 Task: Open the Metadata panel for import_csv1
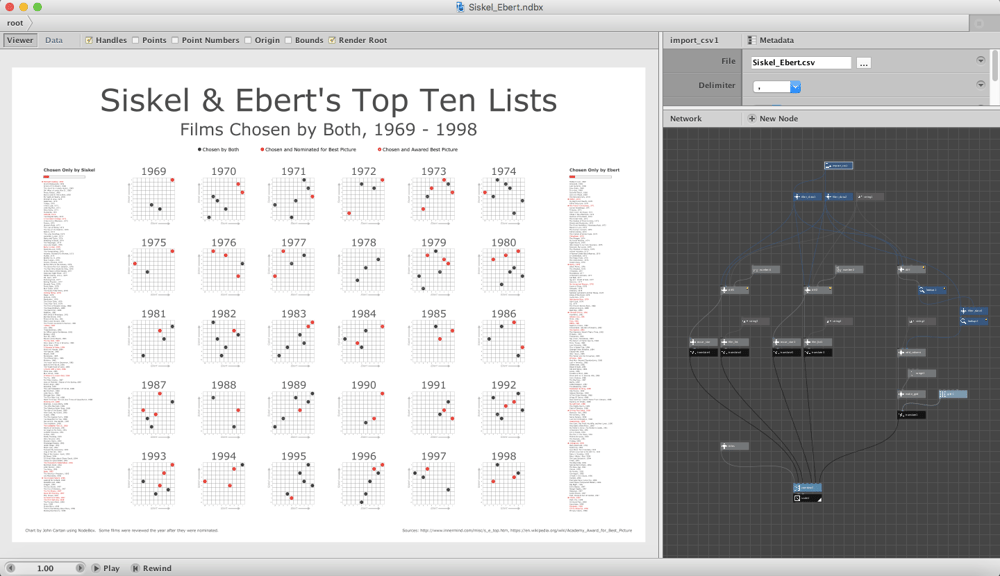click(x=770, y=40)
